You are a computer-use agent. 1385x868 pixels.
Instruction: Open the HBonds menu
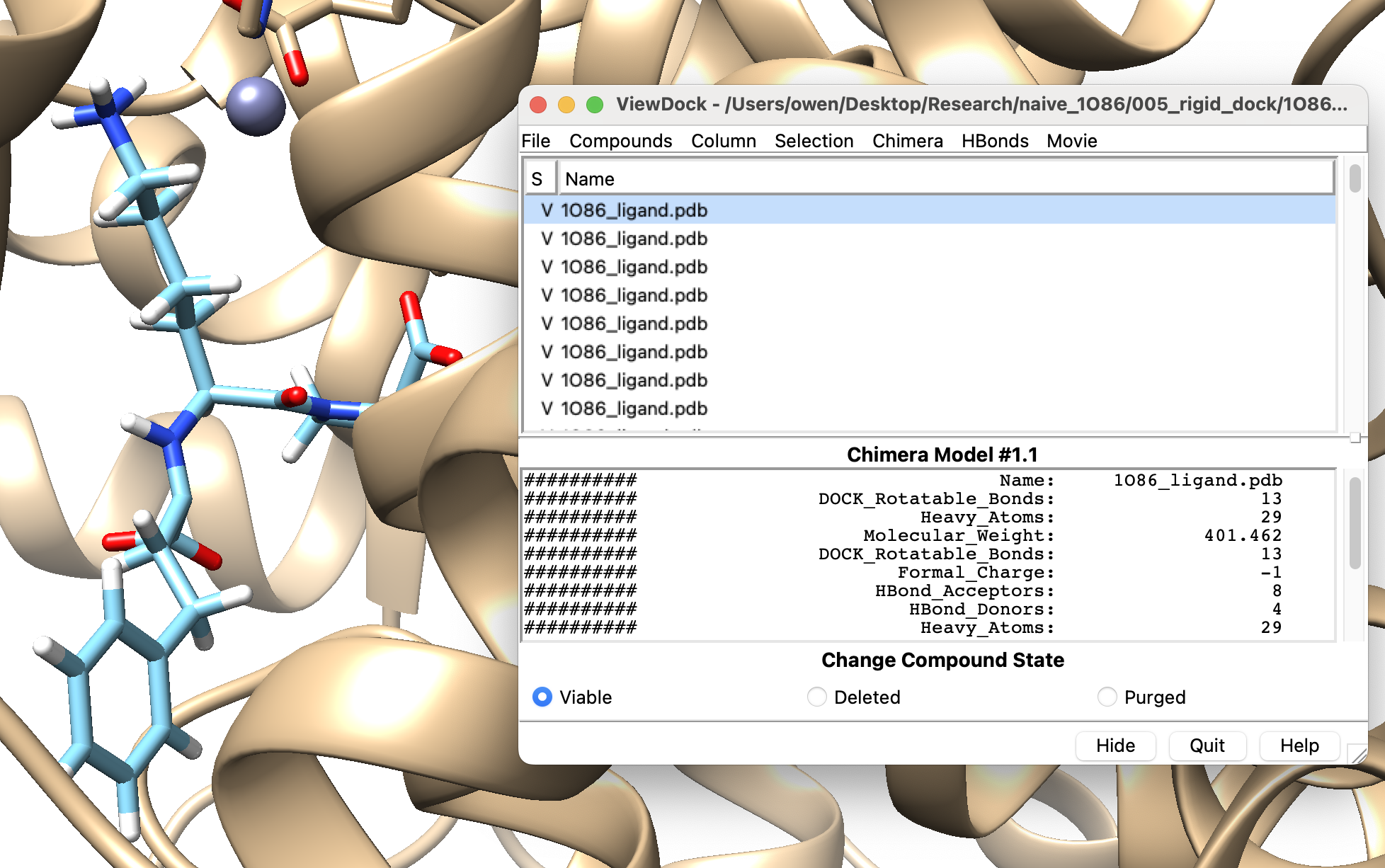[x=994, y=141]
